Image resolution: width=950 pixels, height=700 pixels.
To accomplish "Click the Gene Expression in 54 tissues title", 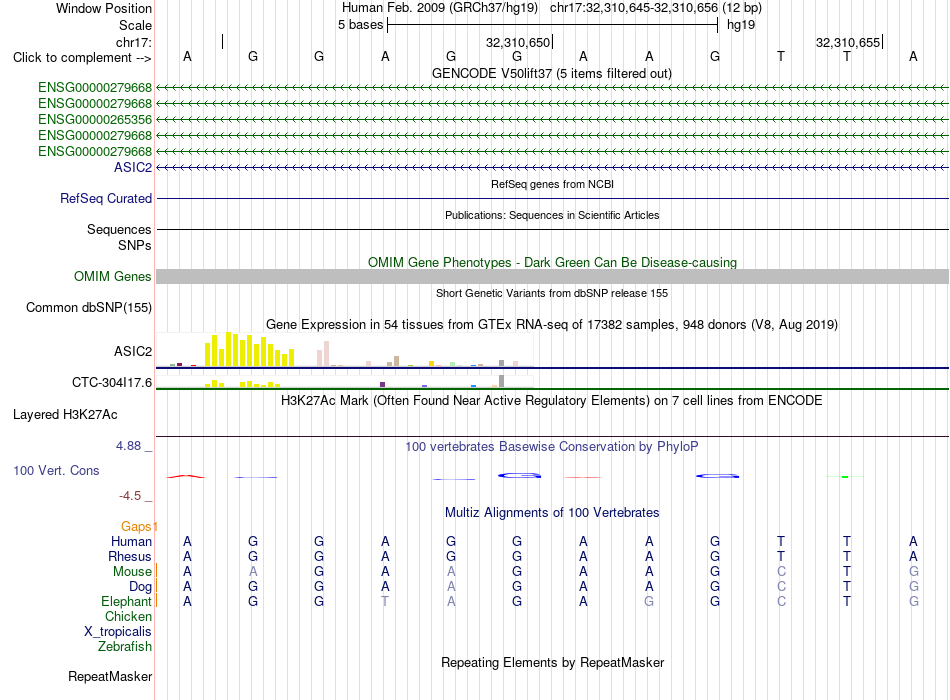I will pos(552,324).
